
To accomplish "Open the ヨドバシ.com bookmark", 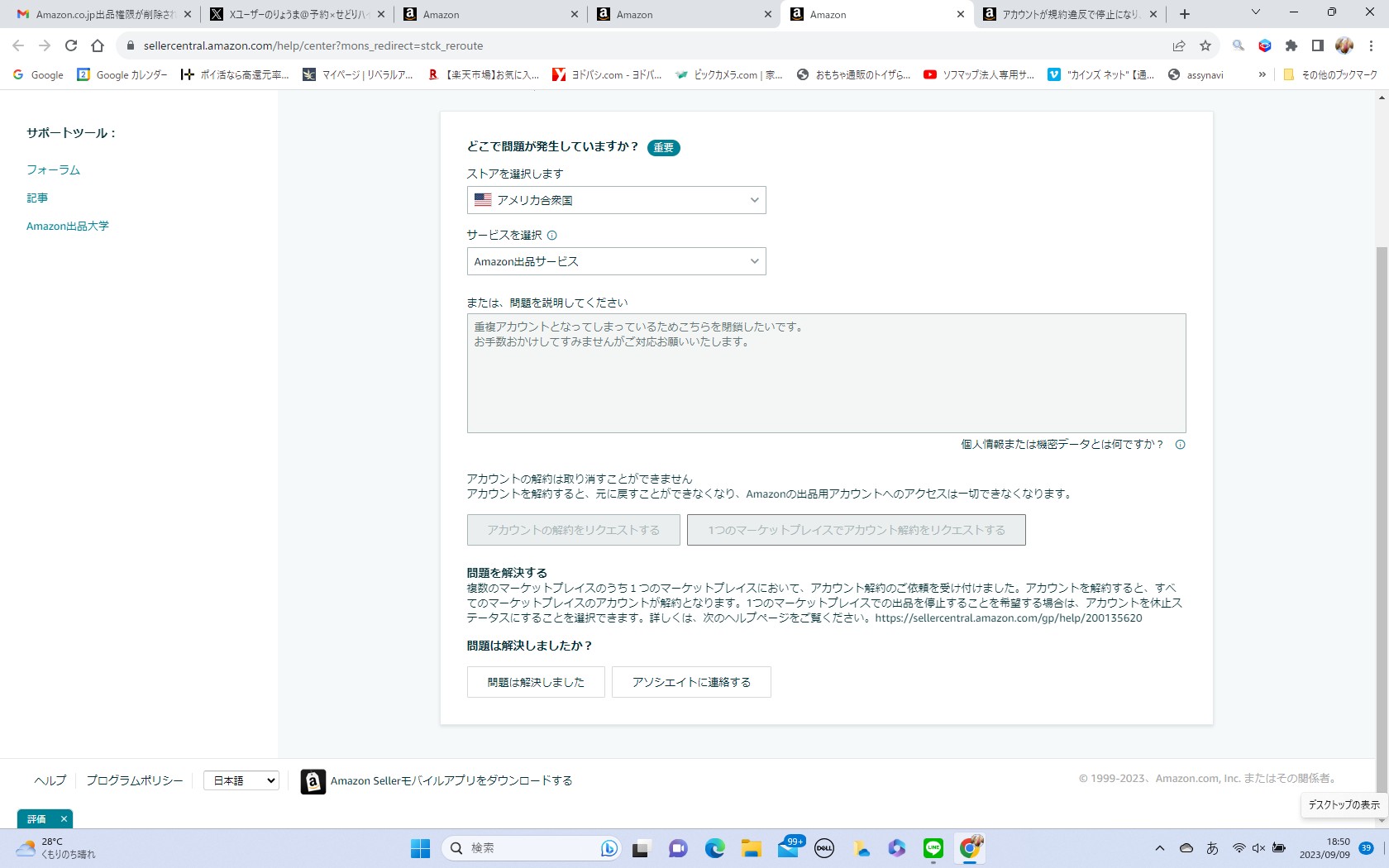I will [x=607, y=74].
